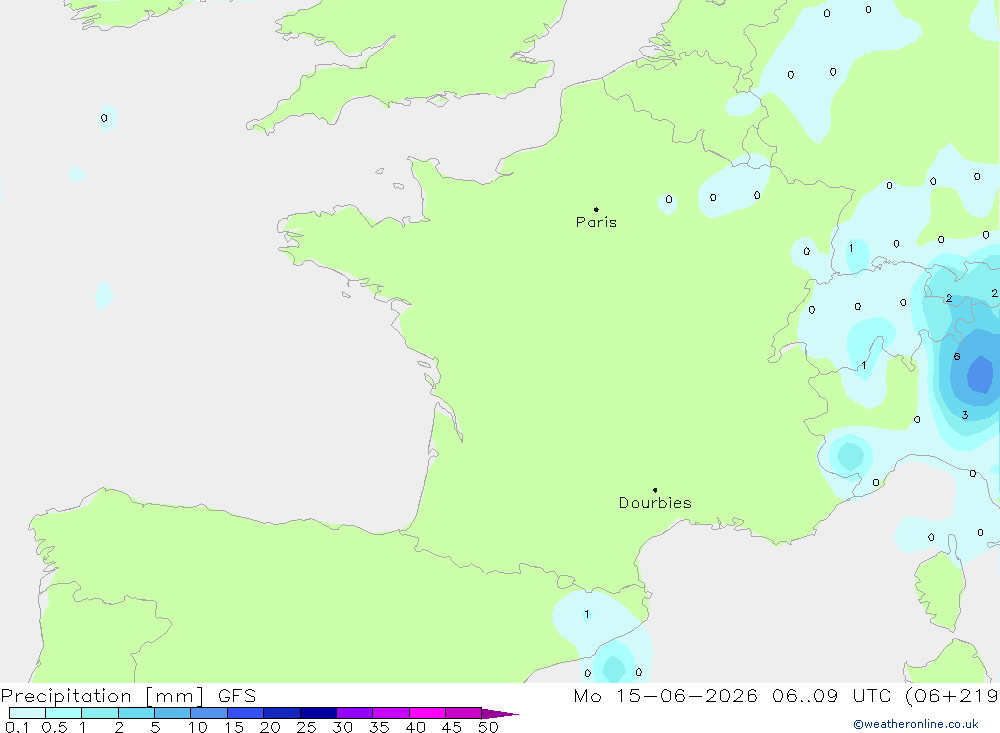Click the 5 mm legend color swatch

point(172,713)
